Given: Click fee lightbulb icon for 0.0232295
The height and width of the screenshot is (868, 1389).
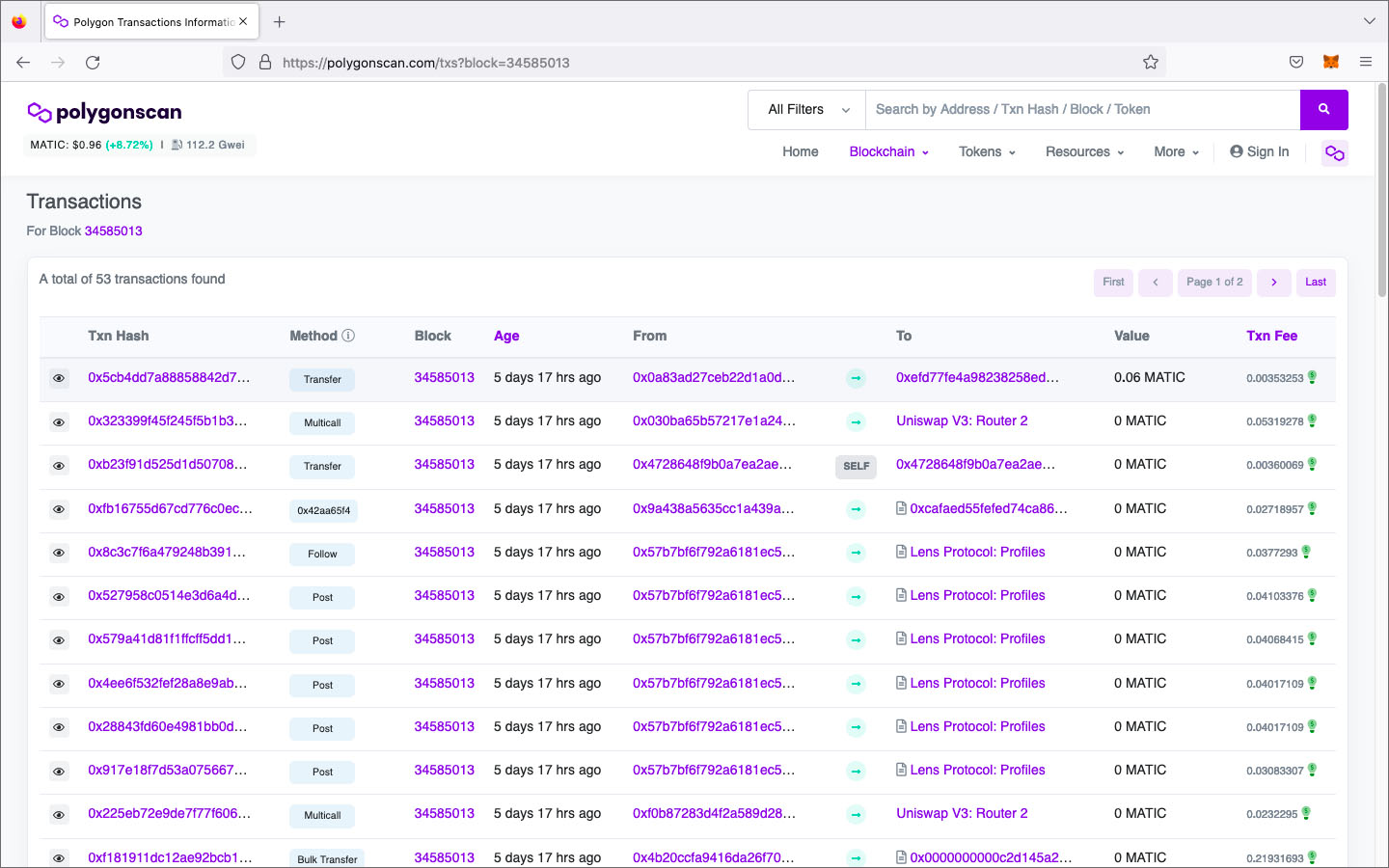Looking at the screenshot, I should 1306,813.
